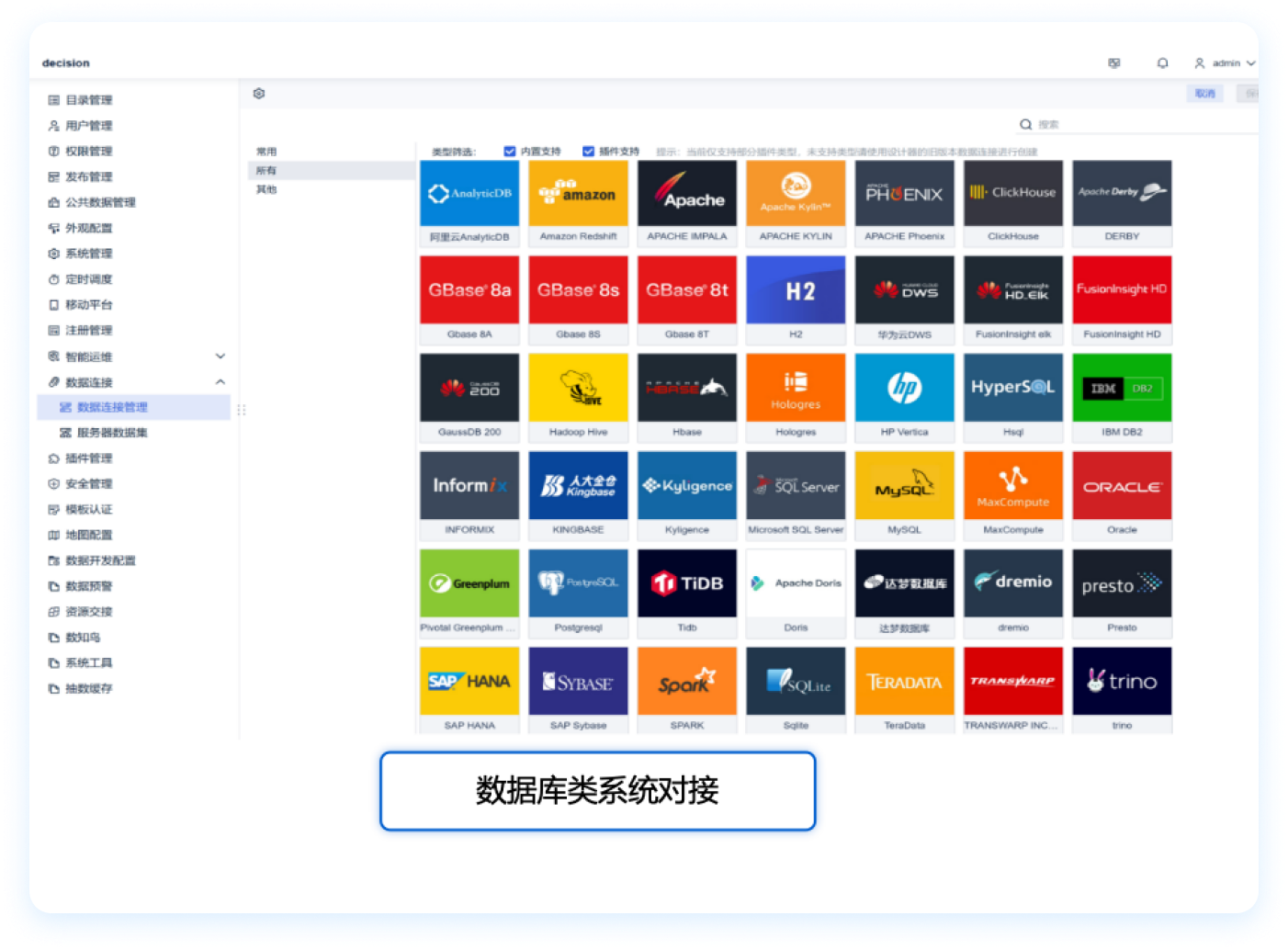Image resolution: width=1288 pixels, height=950 pixels.
Task: Pick the H2 database tile
Action: [x=796, y=300]
